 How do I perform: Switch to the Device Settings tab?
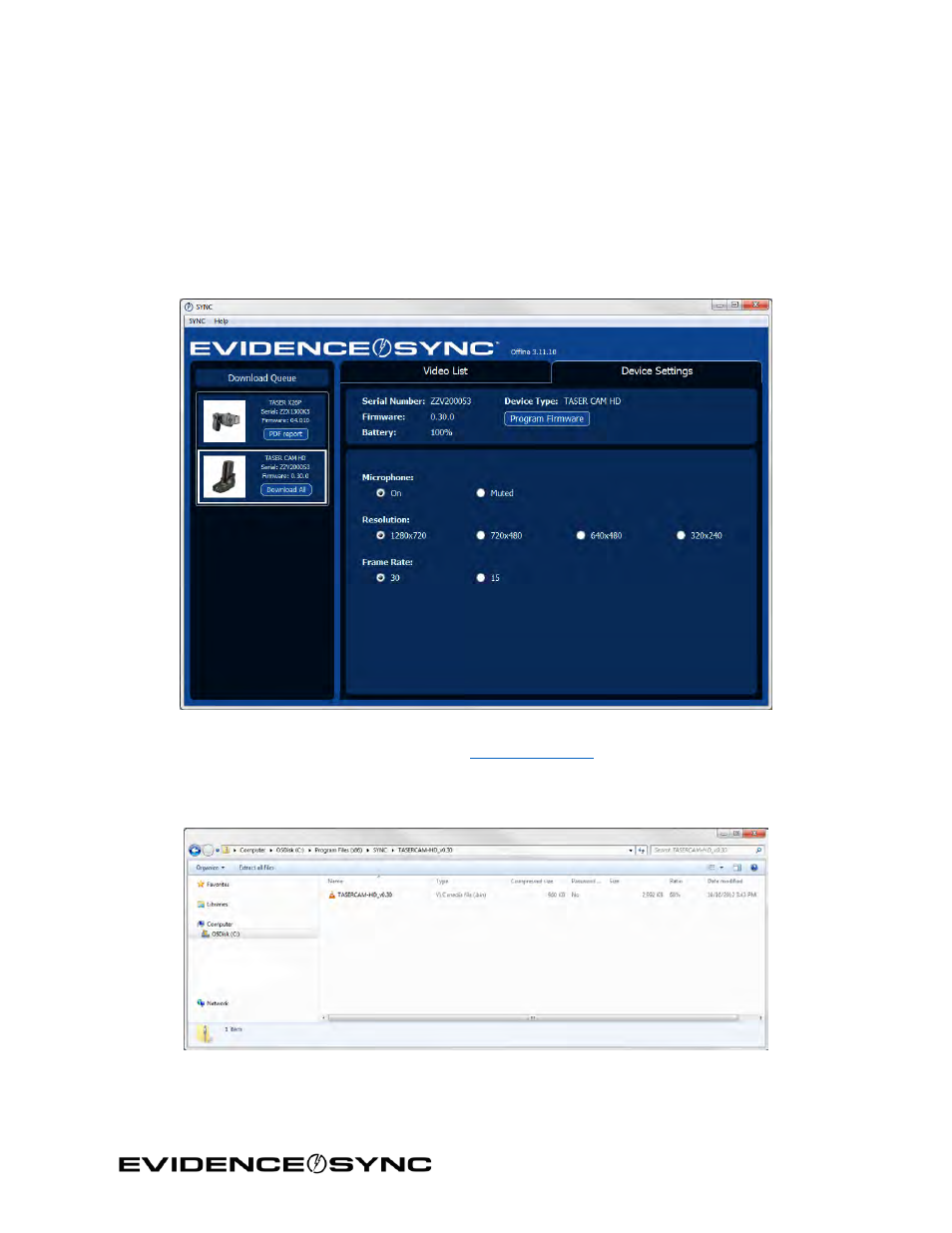657,371
